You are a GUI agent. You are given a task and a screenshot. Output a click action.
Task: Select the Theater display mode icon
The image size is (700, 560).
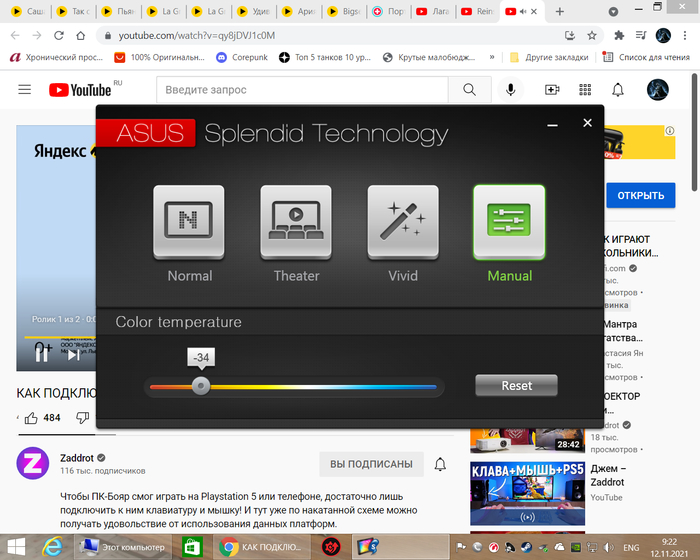coord(296,221)
